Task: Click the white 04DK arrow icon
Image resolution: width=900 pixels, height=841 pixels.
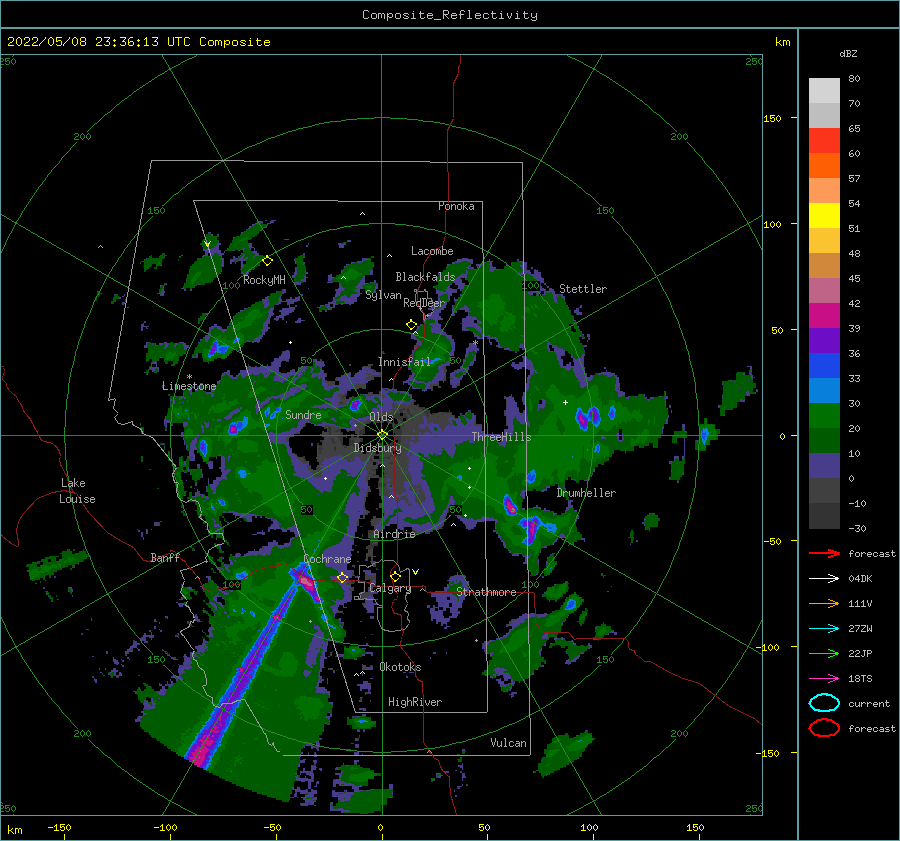Action: [824, 578]
